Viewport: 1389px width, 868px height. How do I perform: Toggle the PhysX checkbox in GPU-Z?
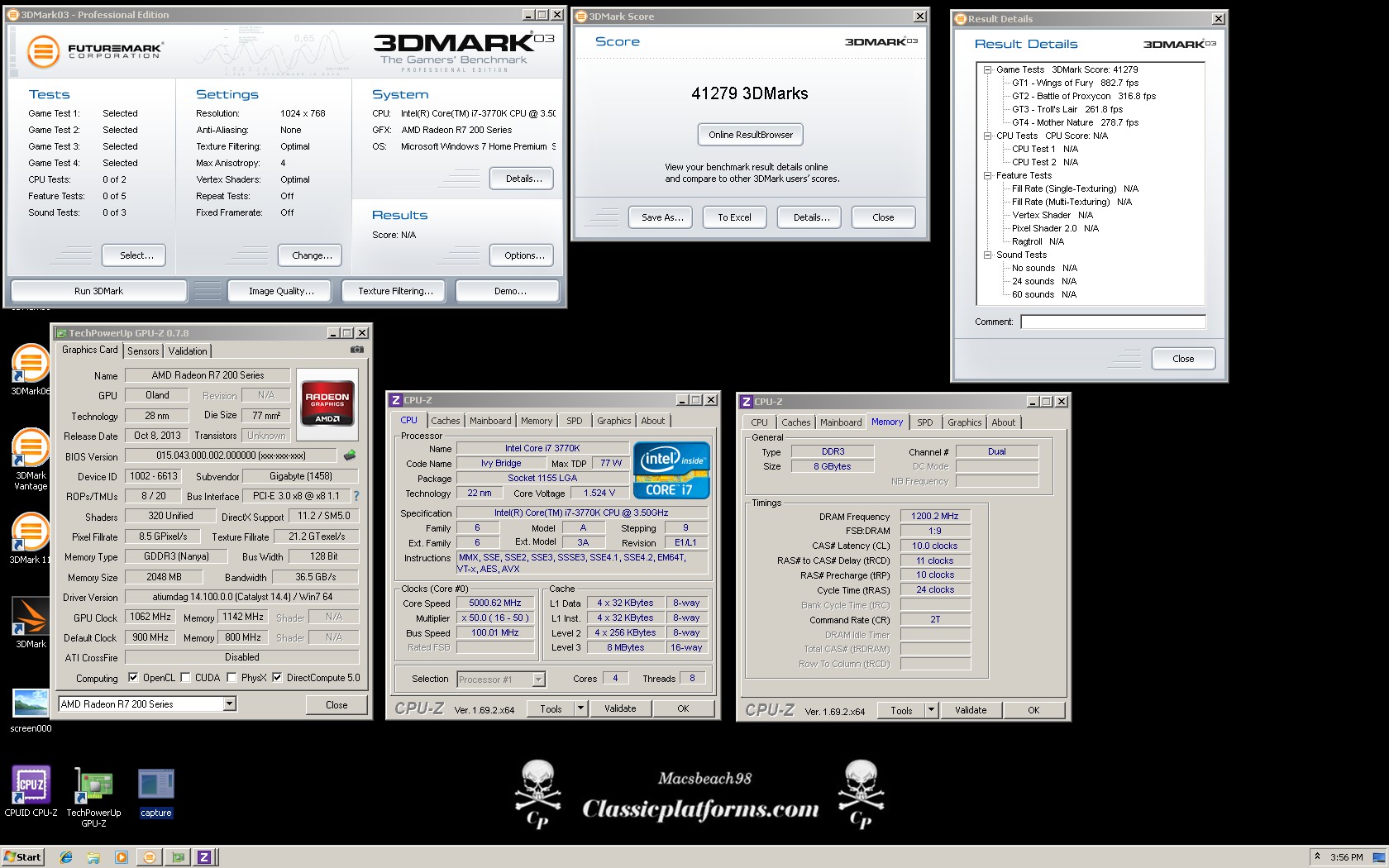232,677
